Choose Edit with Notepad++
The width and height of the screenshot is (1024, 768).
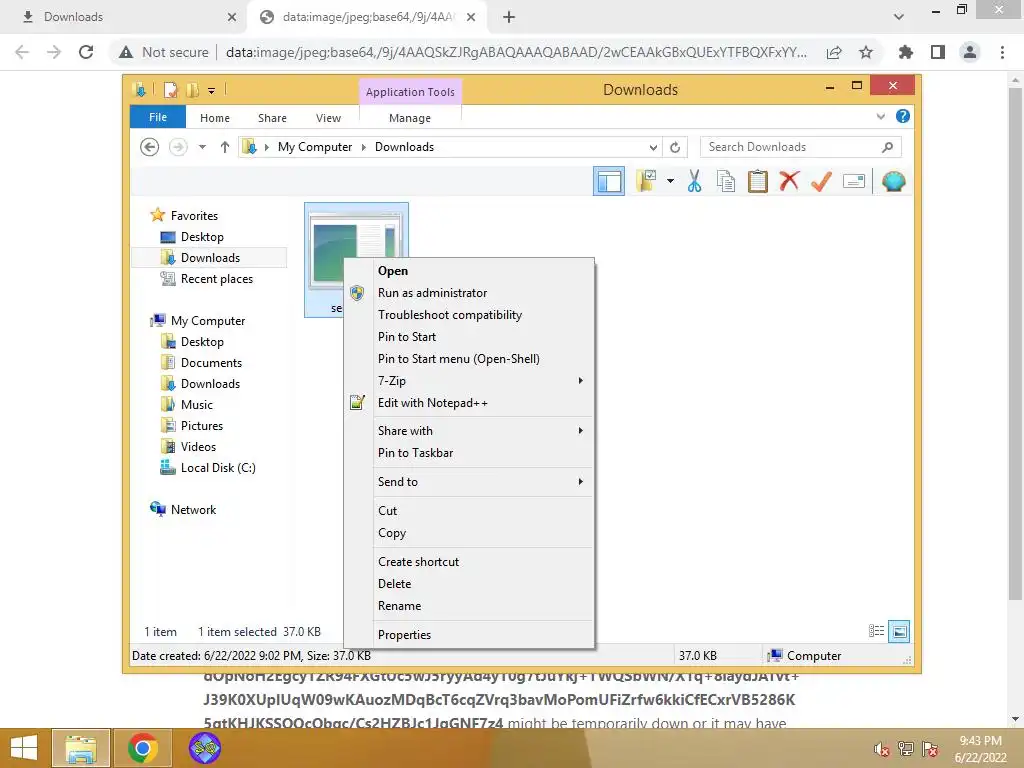click(x=469, y=402)
